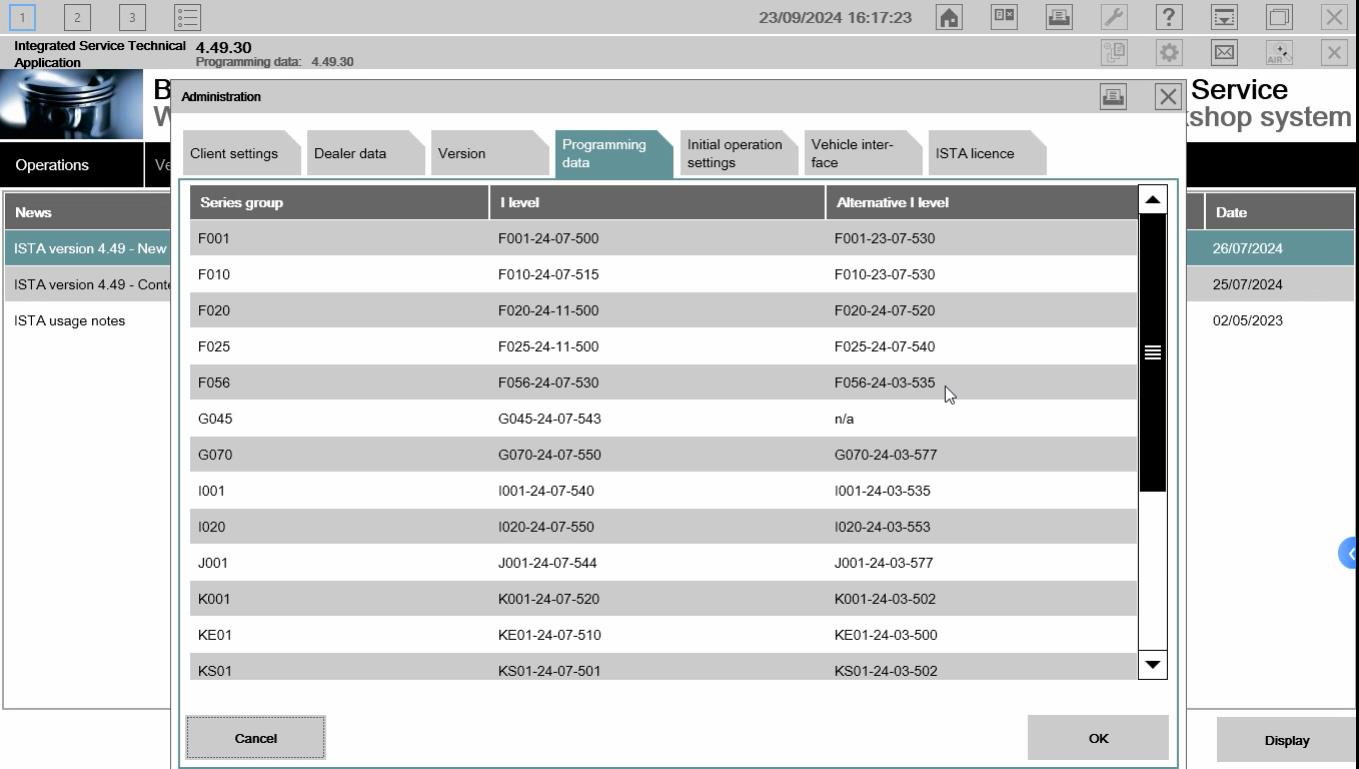
Task: Open the help question mark icon
Action: point(1169,17)
